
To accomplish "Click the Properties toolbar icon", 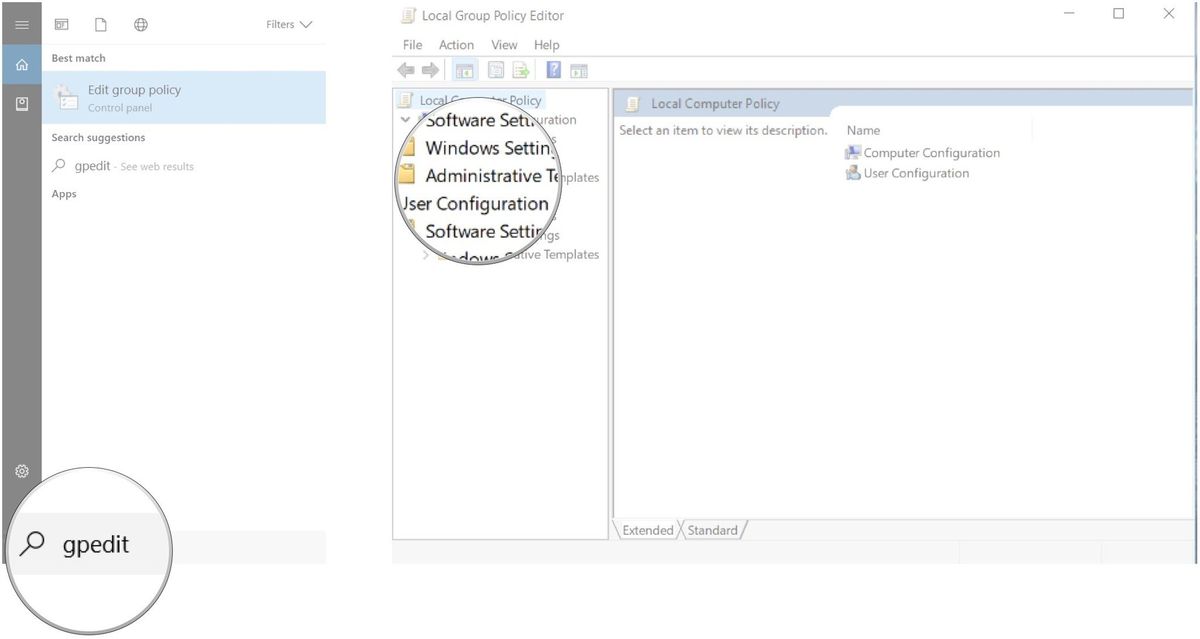I will point(496,70).
